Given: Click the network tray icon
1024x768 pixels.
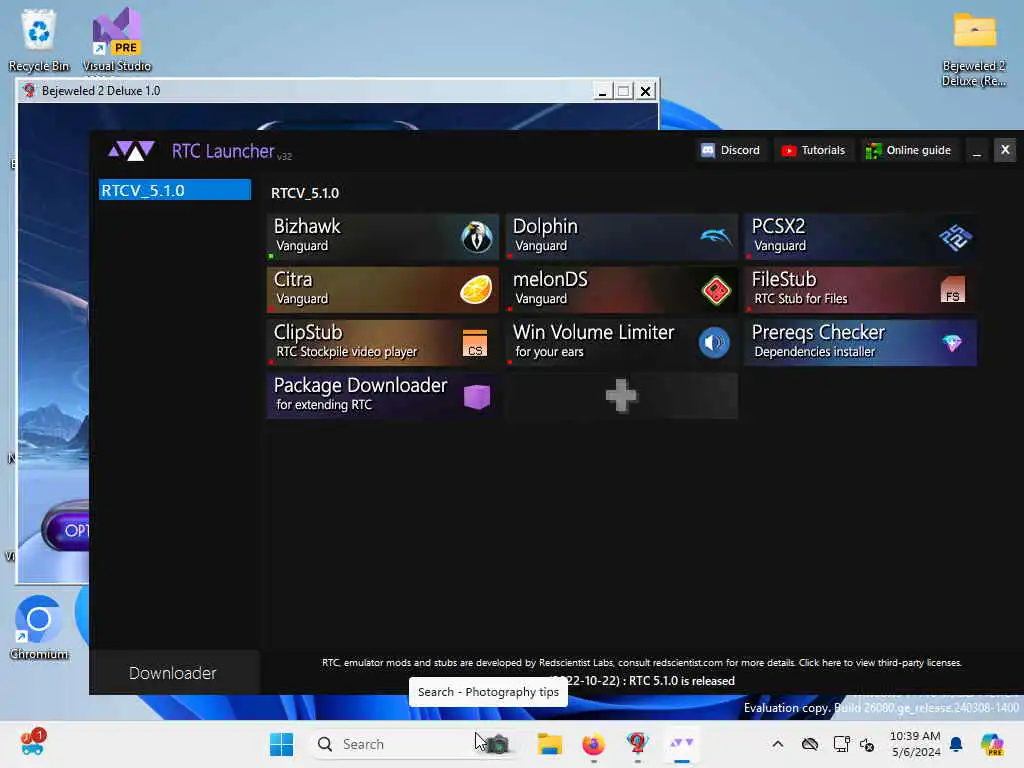Looking at the screenshot, I should (x=841, y=744).
